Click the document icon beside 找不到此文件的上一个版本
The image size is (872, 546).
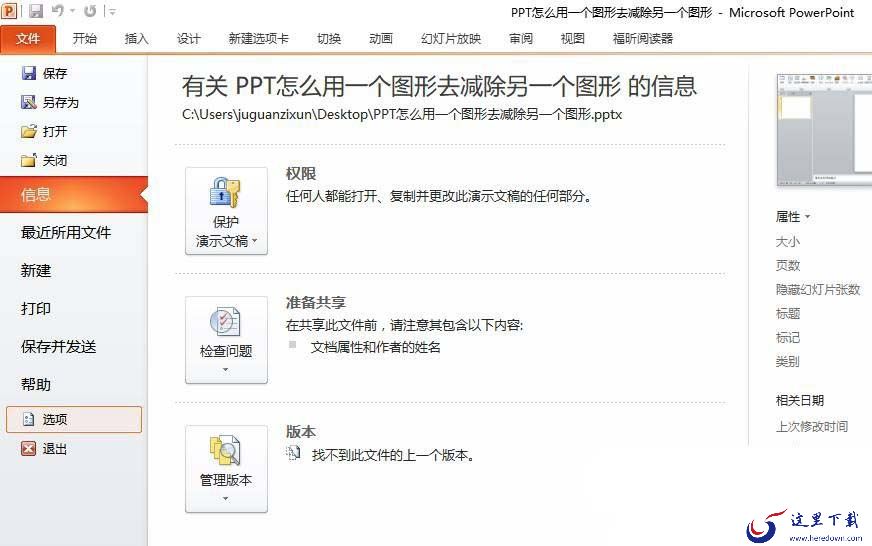click(x=293, y=454)
